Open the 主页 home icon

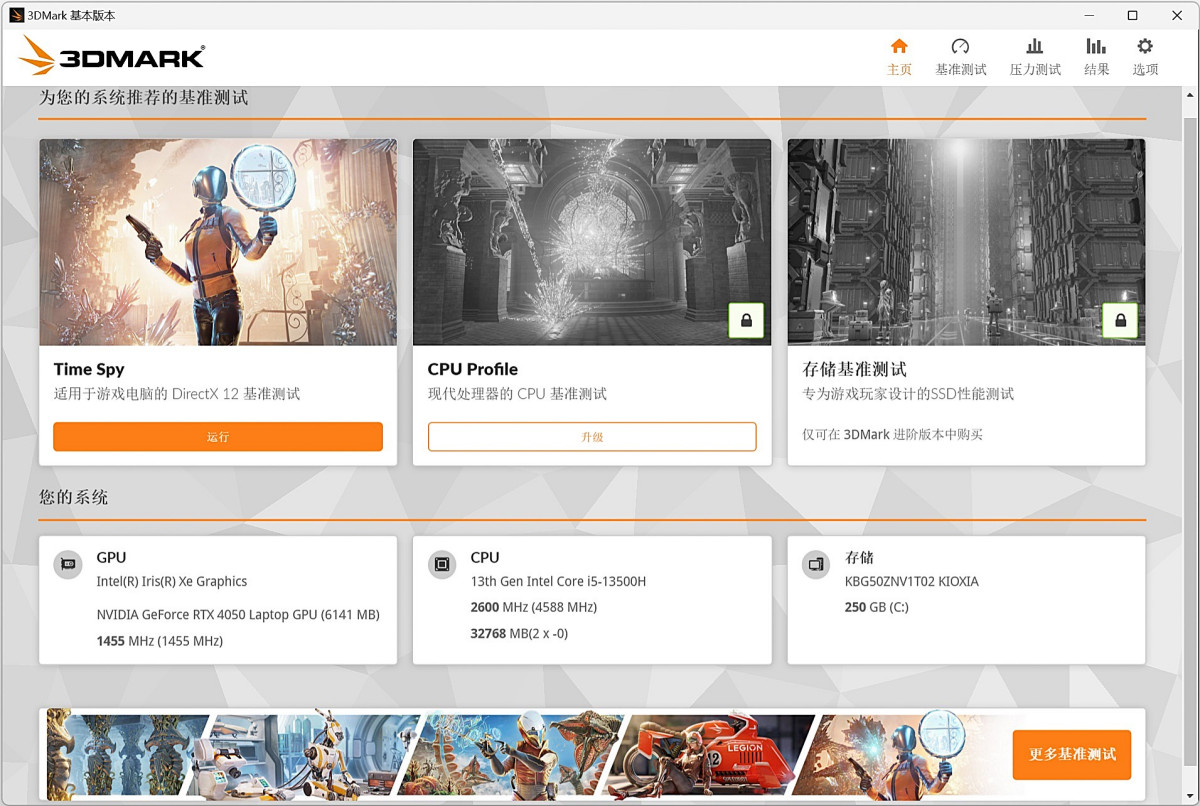pos(899,47)
